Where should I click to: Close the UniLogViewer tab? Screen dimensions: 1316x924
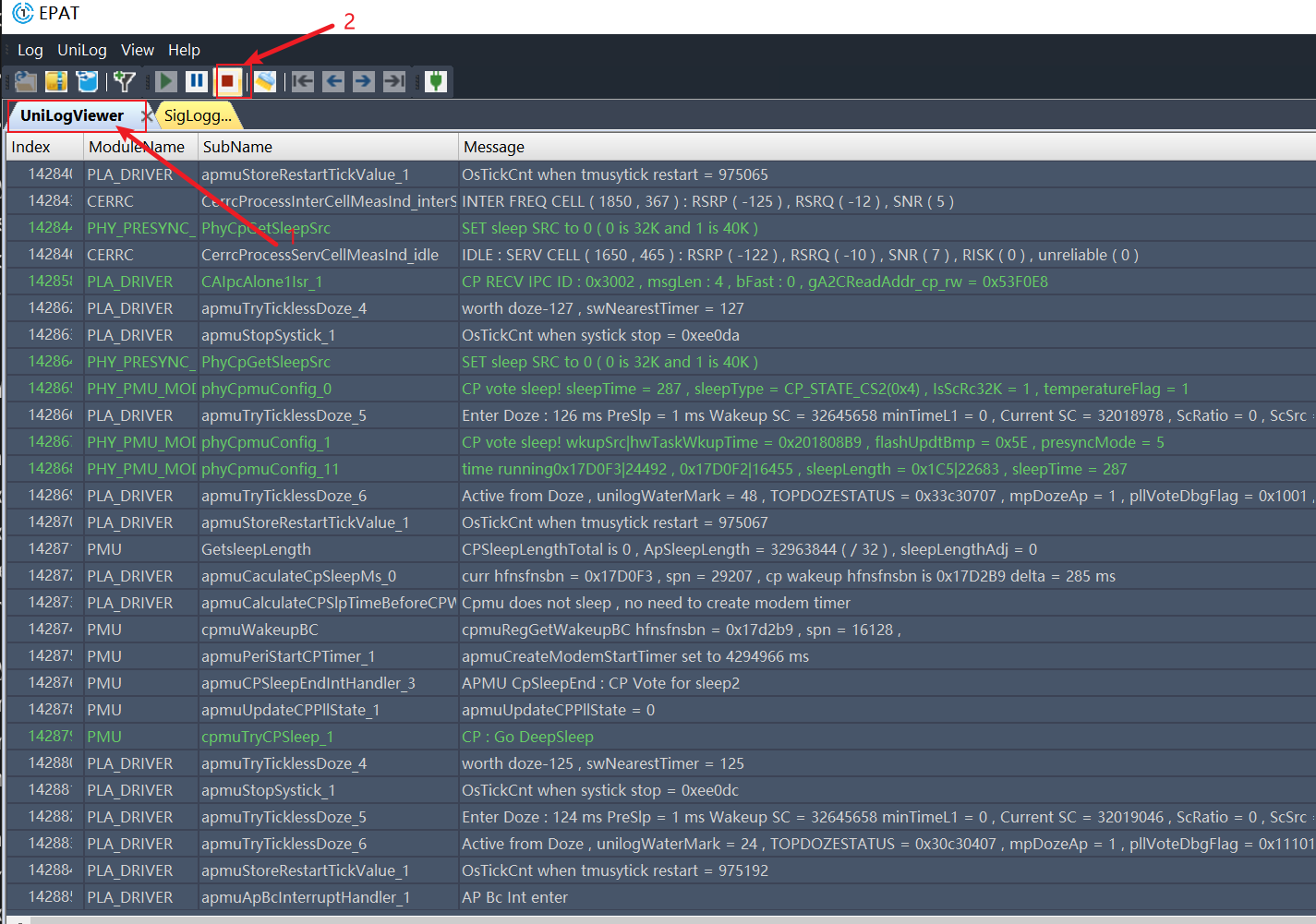coord(146,115)
